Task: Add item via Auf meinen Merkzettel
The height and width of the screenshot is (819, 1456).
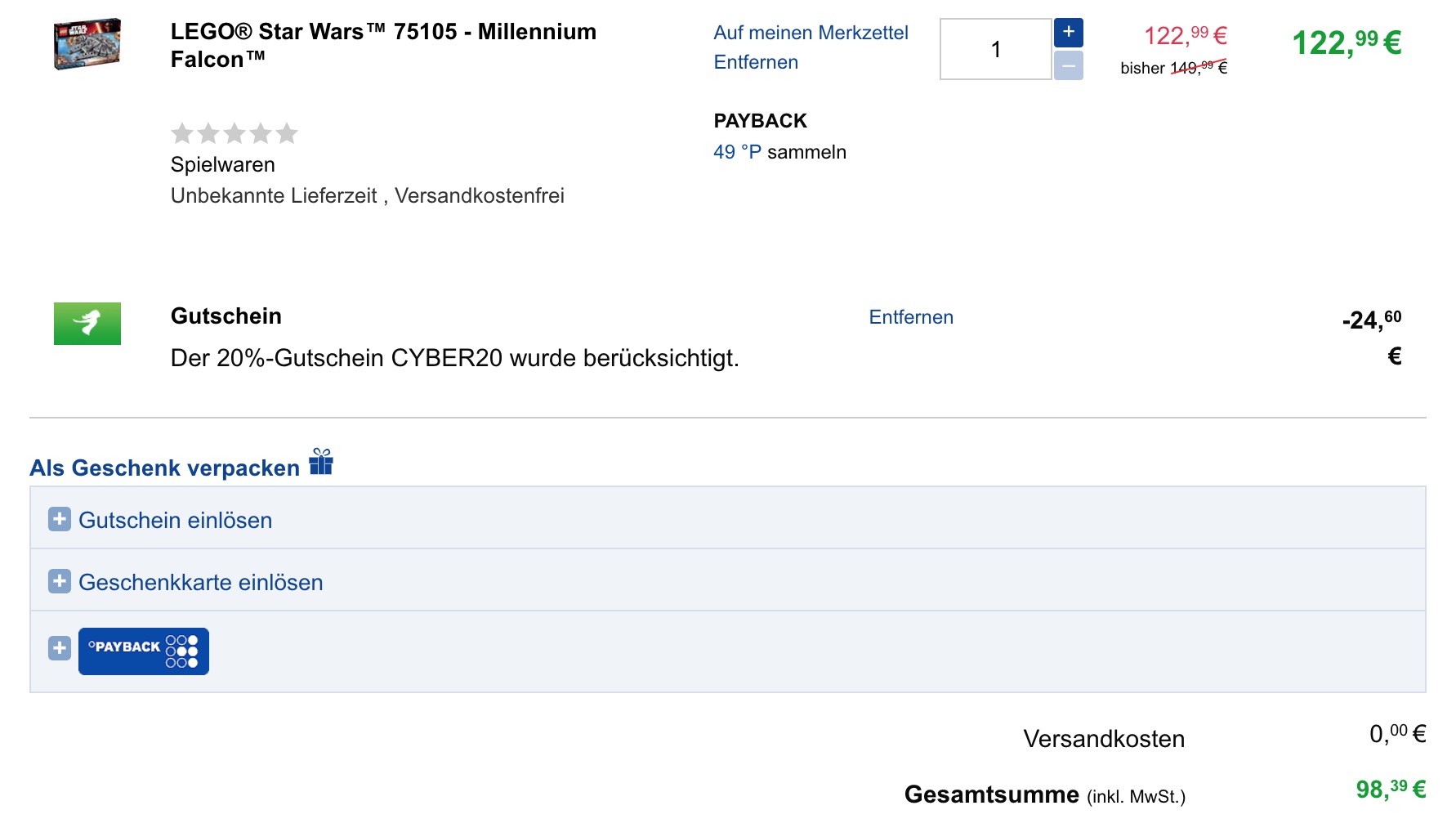Action: [x=811, y=33]
